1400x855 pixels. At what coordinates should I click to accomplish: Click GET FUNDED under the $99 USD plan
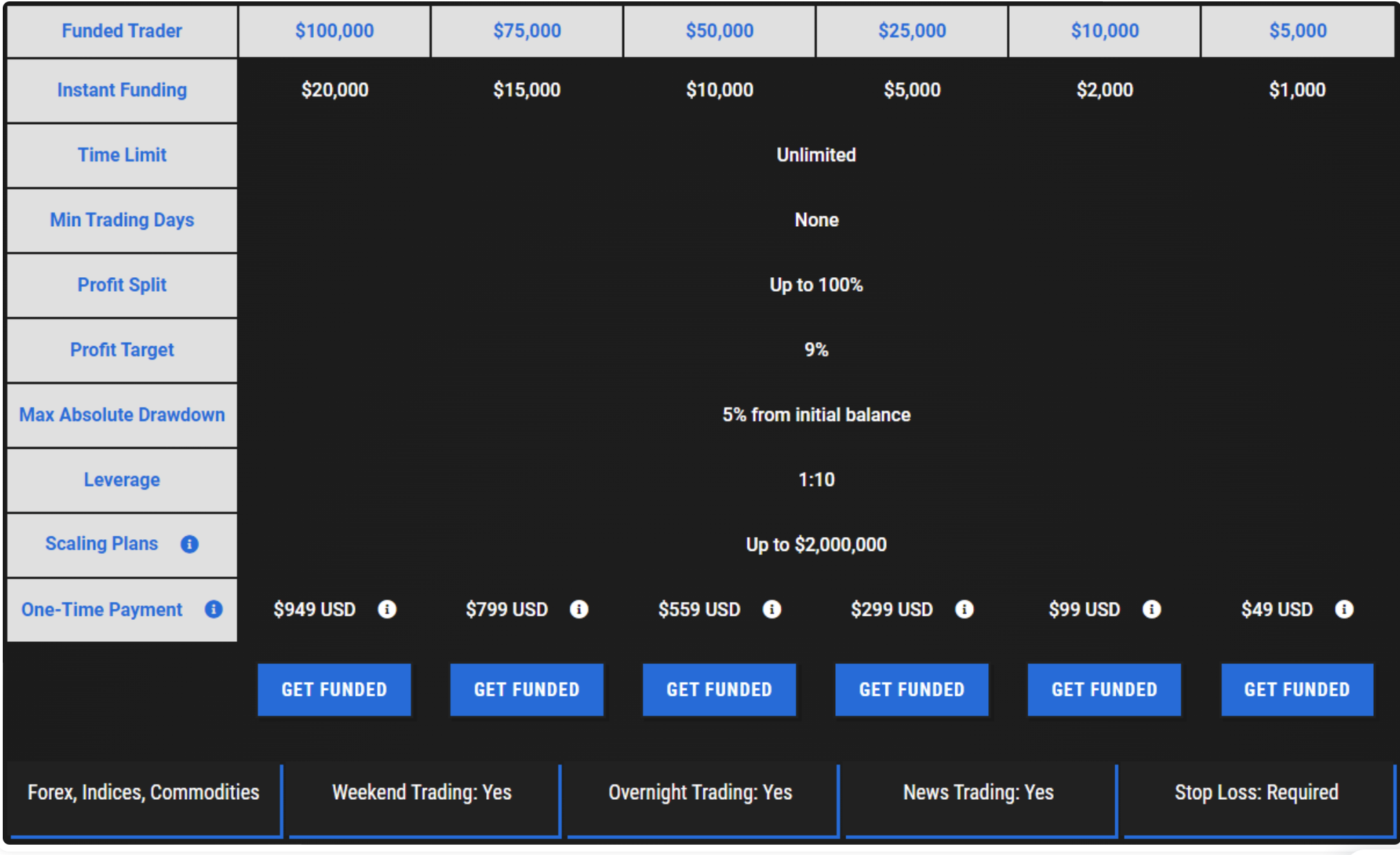click(1104, 690)
